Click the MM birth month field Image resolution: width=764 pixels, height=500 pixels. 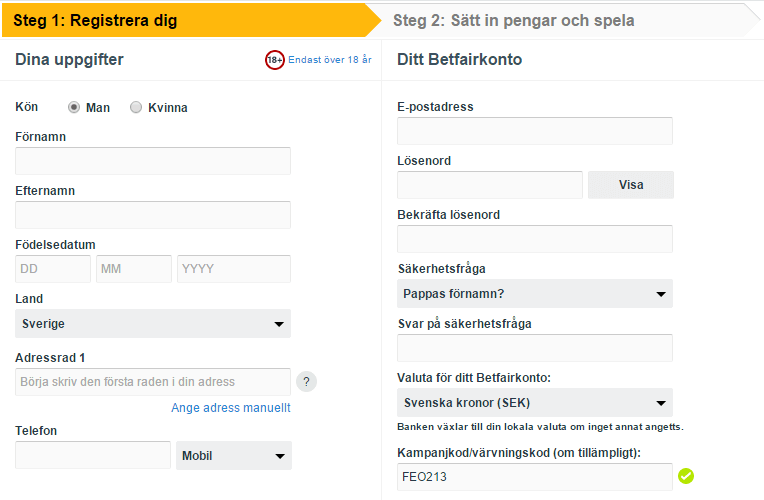(x=134, y=269)
